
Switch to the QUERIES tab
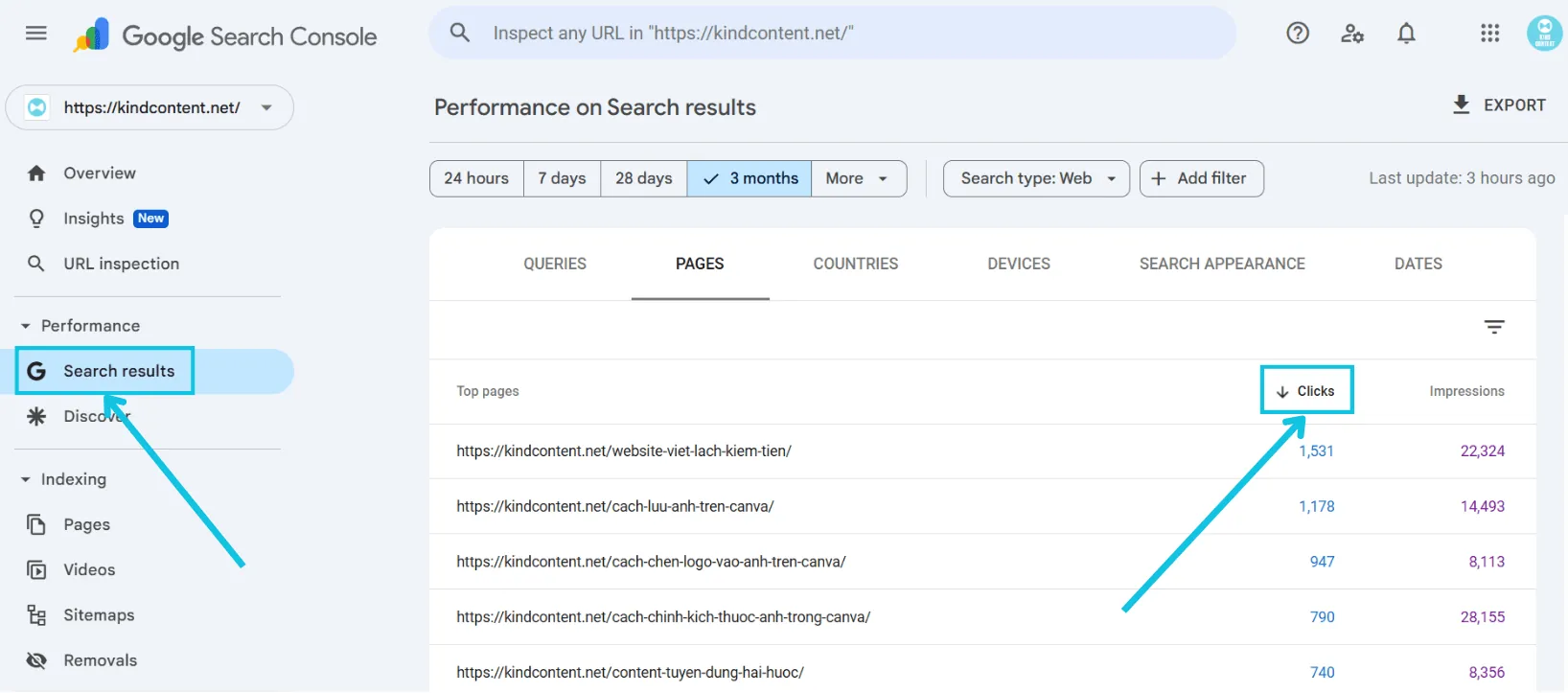click(x=555, y=264)
